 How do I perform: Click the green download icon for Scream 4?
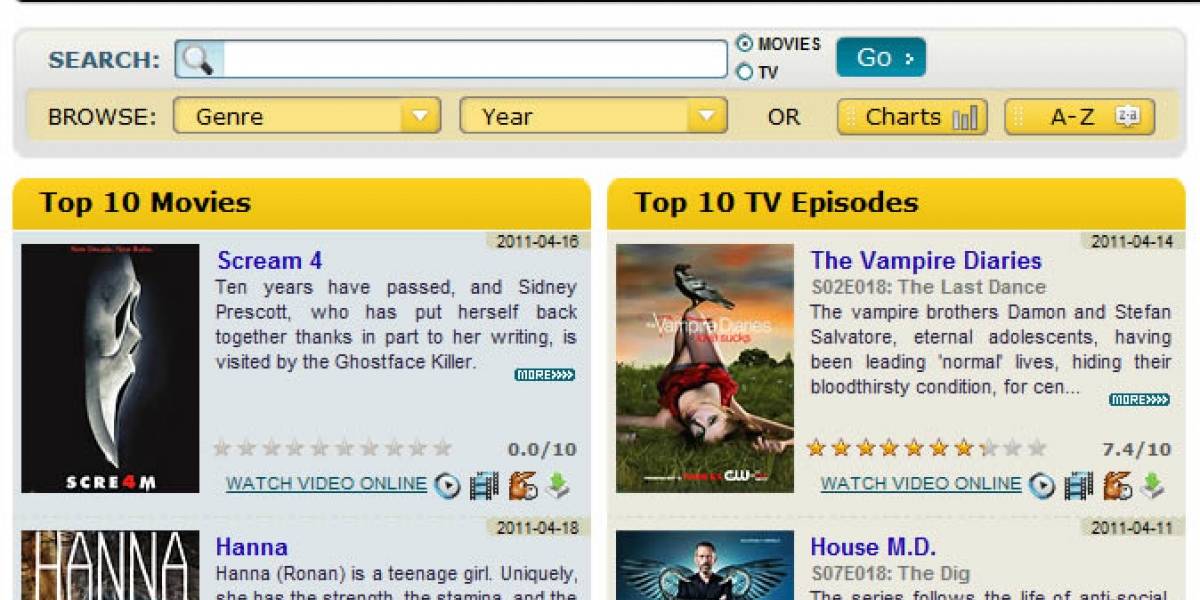pyautogui.click(x=557, y=486)
